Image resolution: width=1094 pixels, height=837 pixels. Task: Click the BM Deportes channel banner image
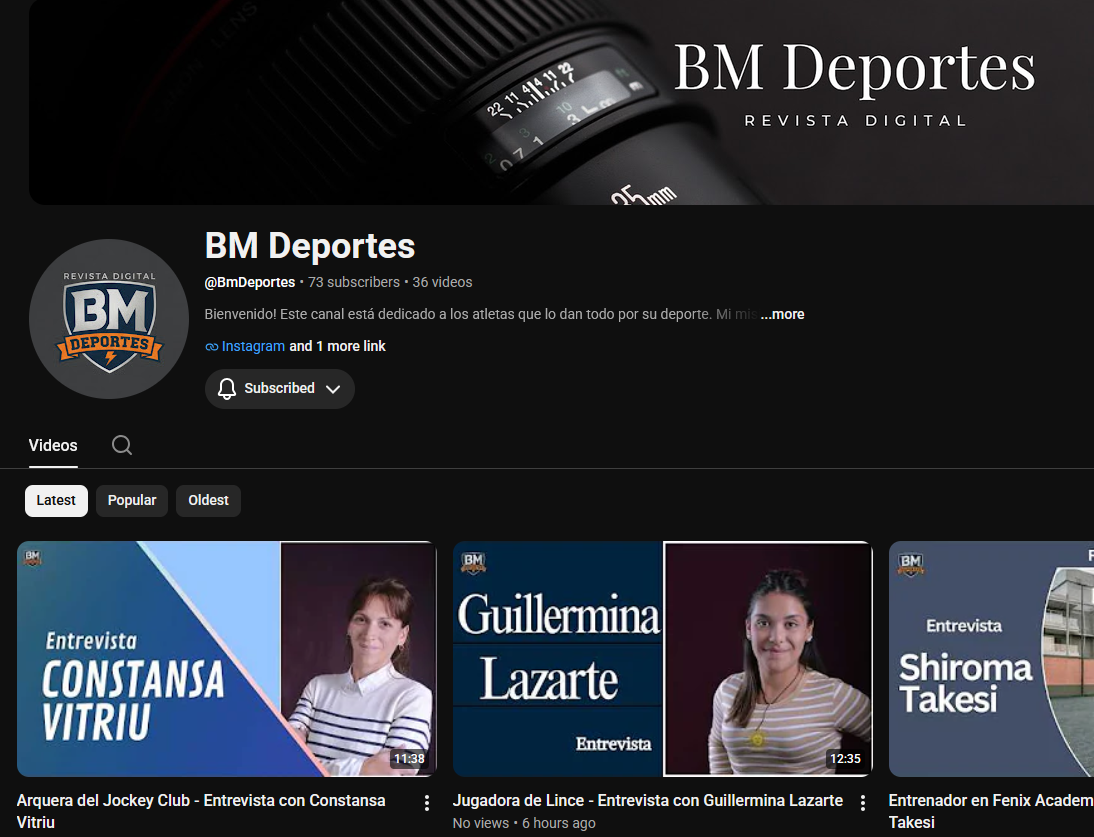pyautogui.click(x=561, y=102)
